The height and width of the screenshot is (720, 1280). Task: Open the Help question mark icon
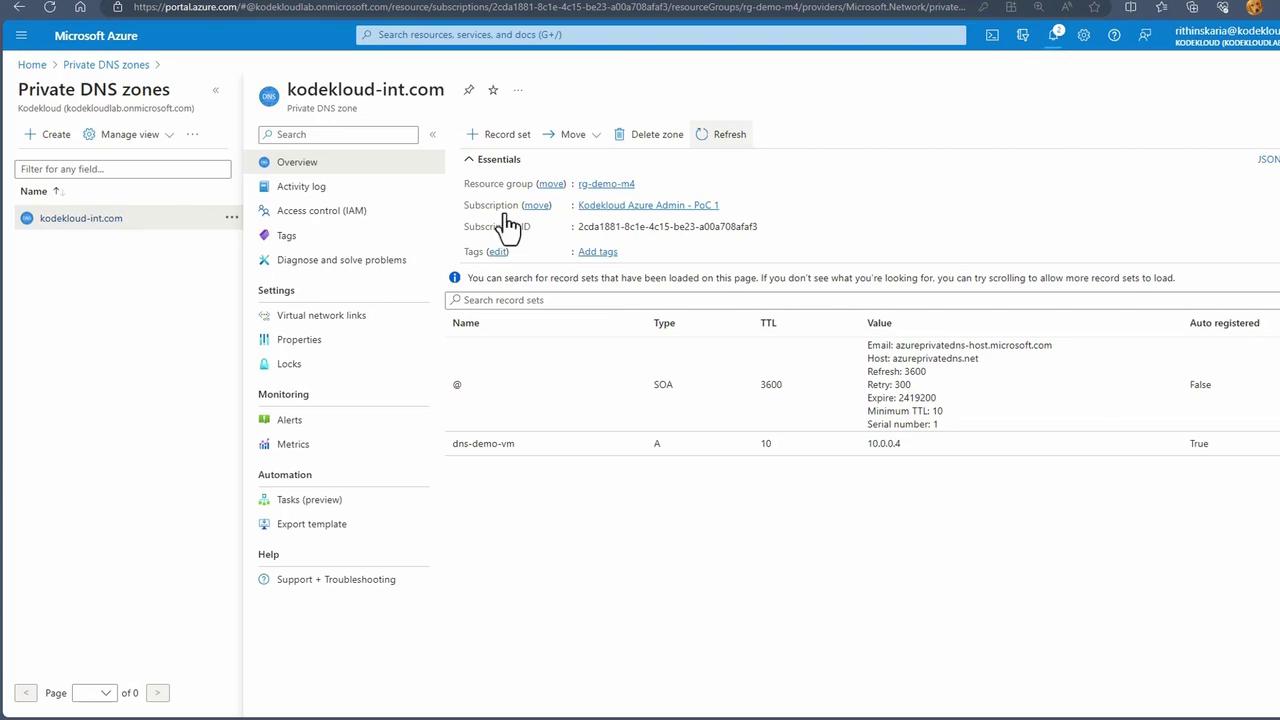[1114, 35]
